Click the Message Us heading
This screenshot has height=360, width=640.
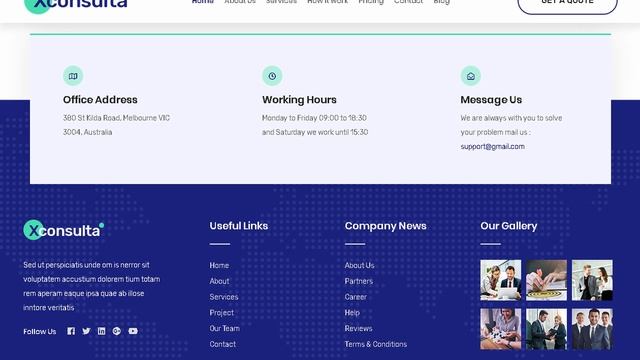click(x=491, y=100)
